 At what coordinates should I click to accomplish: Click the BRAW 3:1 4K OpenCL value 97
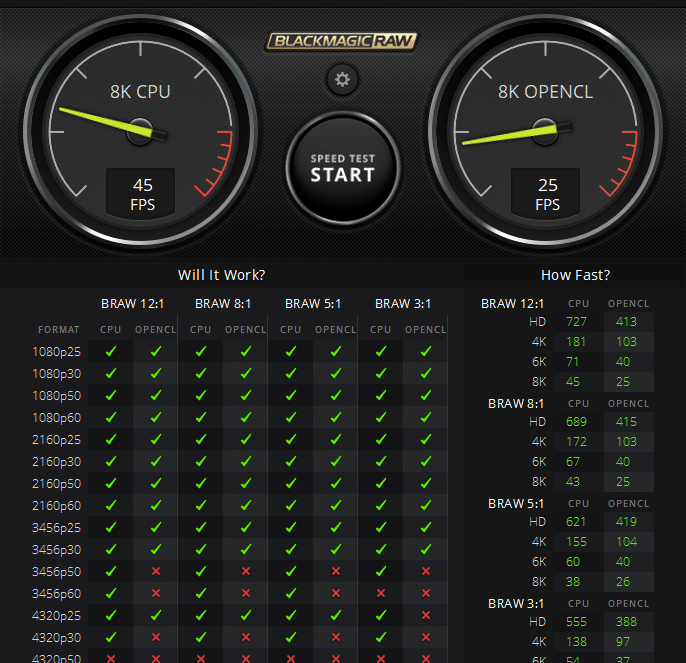[623, 642]
